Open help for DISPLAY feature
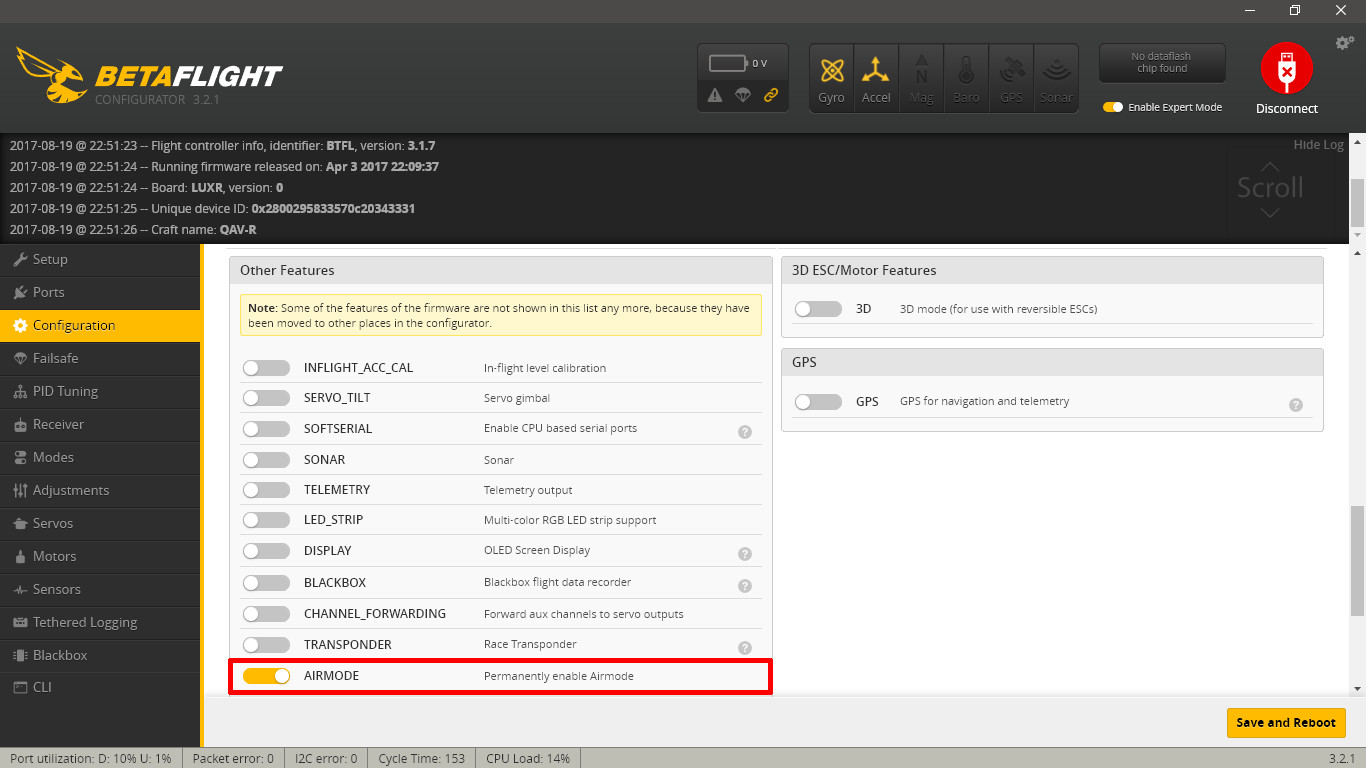Screen dimensions: 1366x768 pyautogui.click(x=745, y=554)
